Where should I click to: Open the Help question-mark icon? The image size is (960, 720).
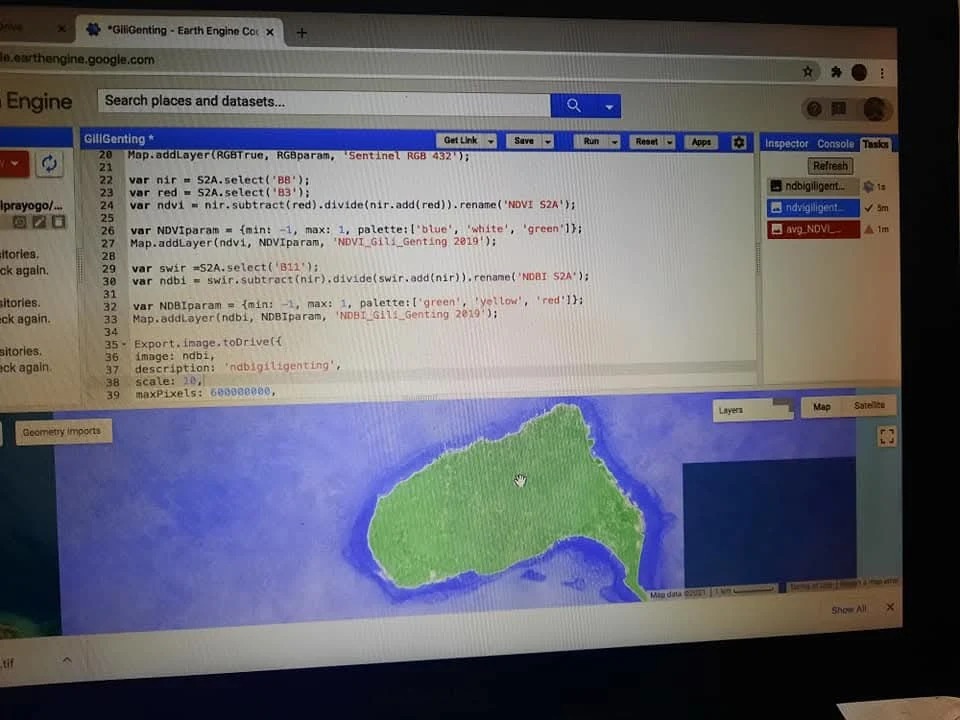[x=814, y=109]
